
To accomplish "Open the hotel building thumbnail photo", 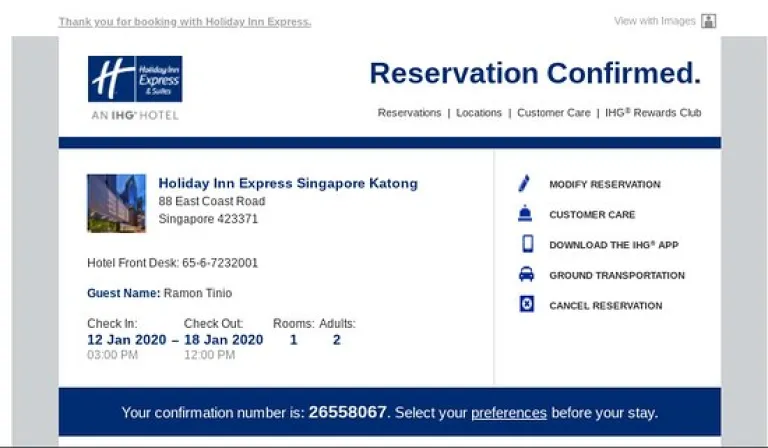I will click(x=117, y=203).
